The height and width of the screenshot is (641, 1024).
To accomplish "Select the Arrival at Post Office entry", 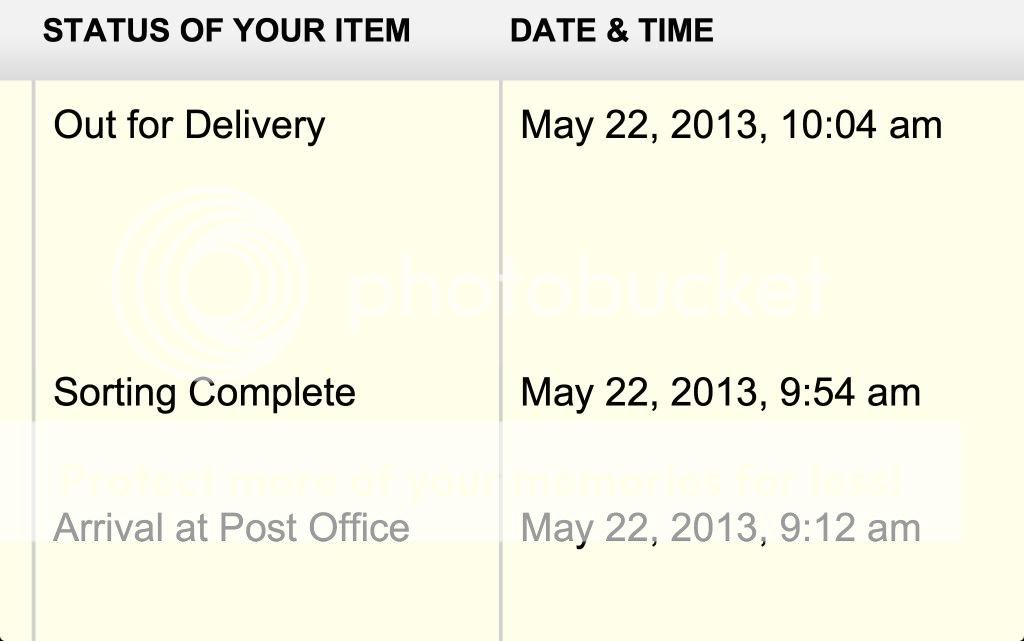I will click(x=231, y=527).
